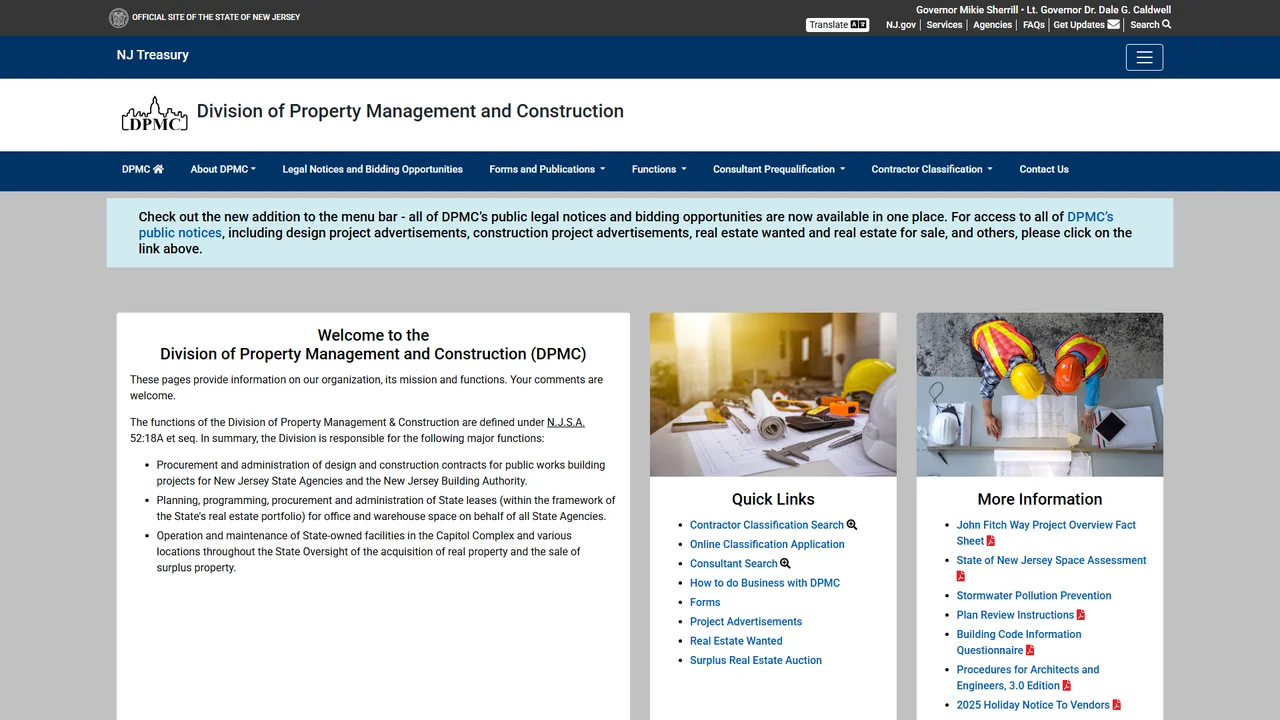Image resolution: width=1280 pixels, height=720 pixels.
Task: Click PDF icon after 3.0 Edition
Action: coord(1067,686)
